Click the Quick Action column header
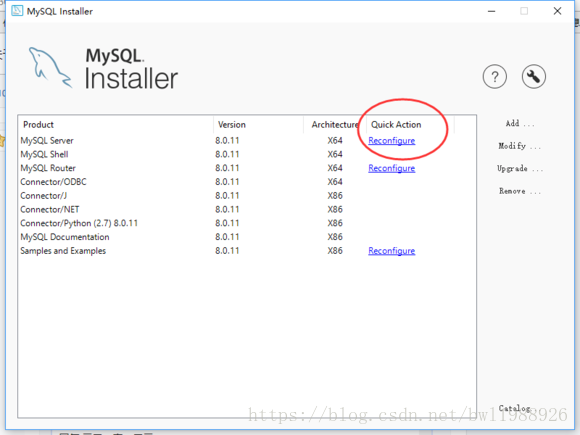 click(x=410, y=125)
